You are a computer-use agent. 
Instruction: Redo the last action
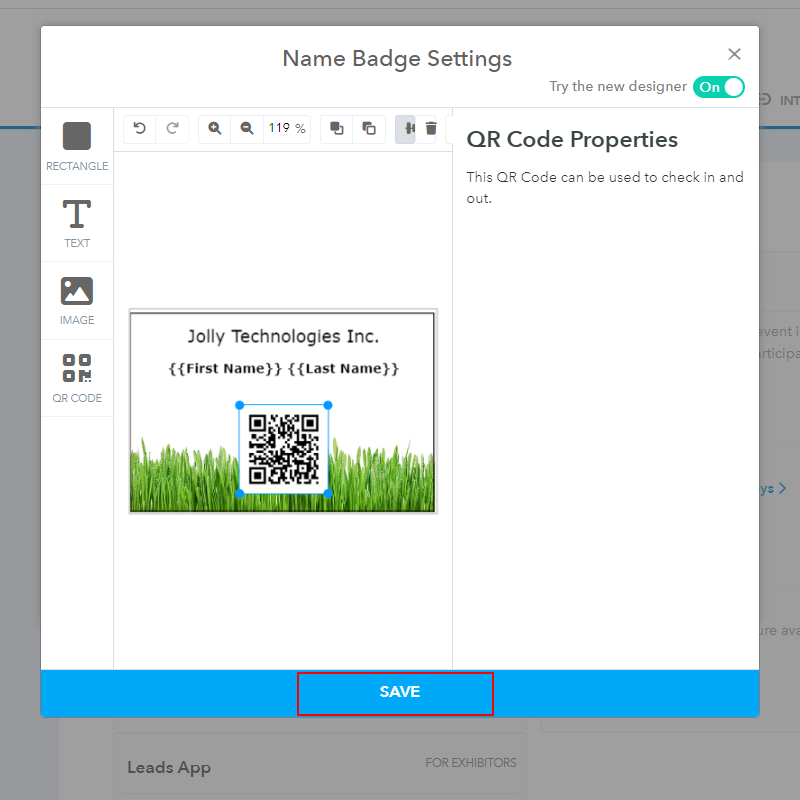tap(172, 128)
